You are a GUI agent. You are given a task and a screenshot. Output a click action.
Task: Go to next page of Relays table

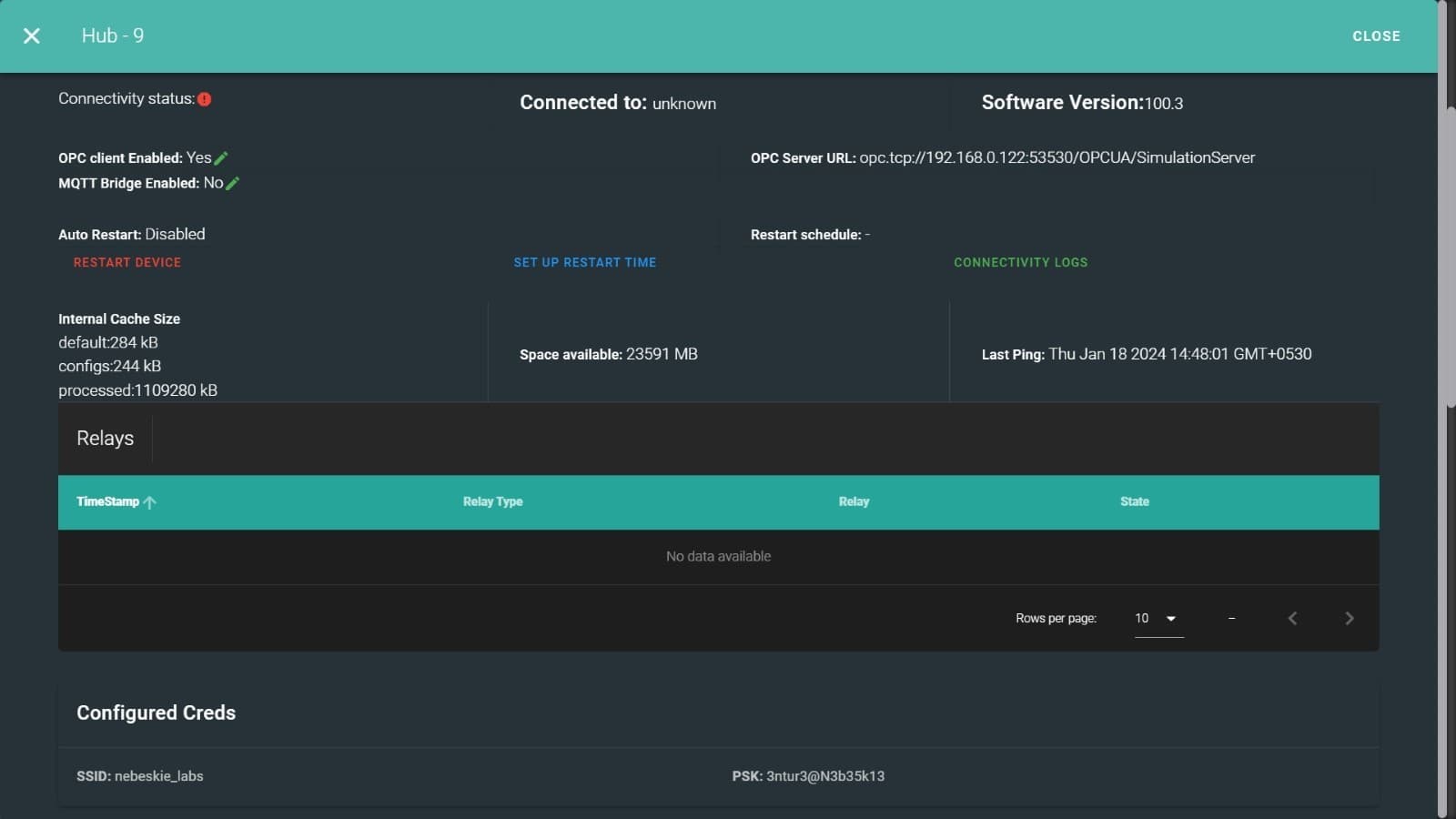pyautogui.click(x=1349, y=619)
